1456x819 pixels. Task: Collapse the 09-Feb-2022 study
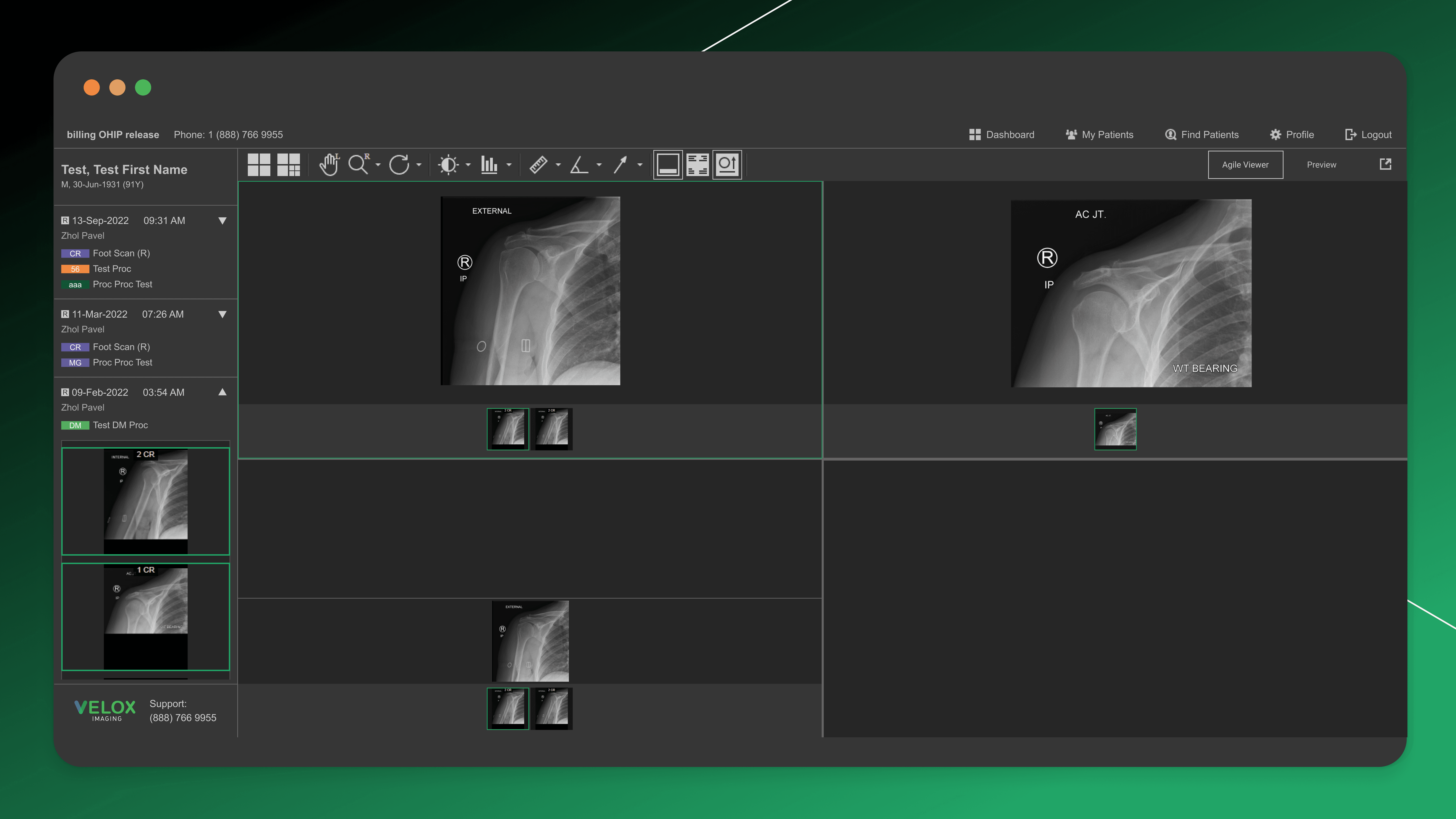(x=222, y=392)
